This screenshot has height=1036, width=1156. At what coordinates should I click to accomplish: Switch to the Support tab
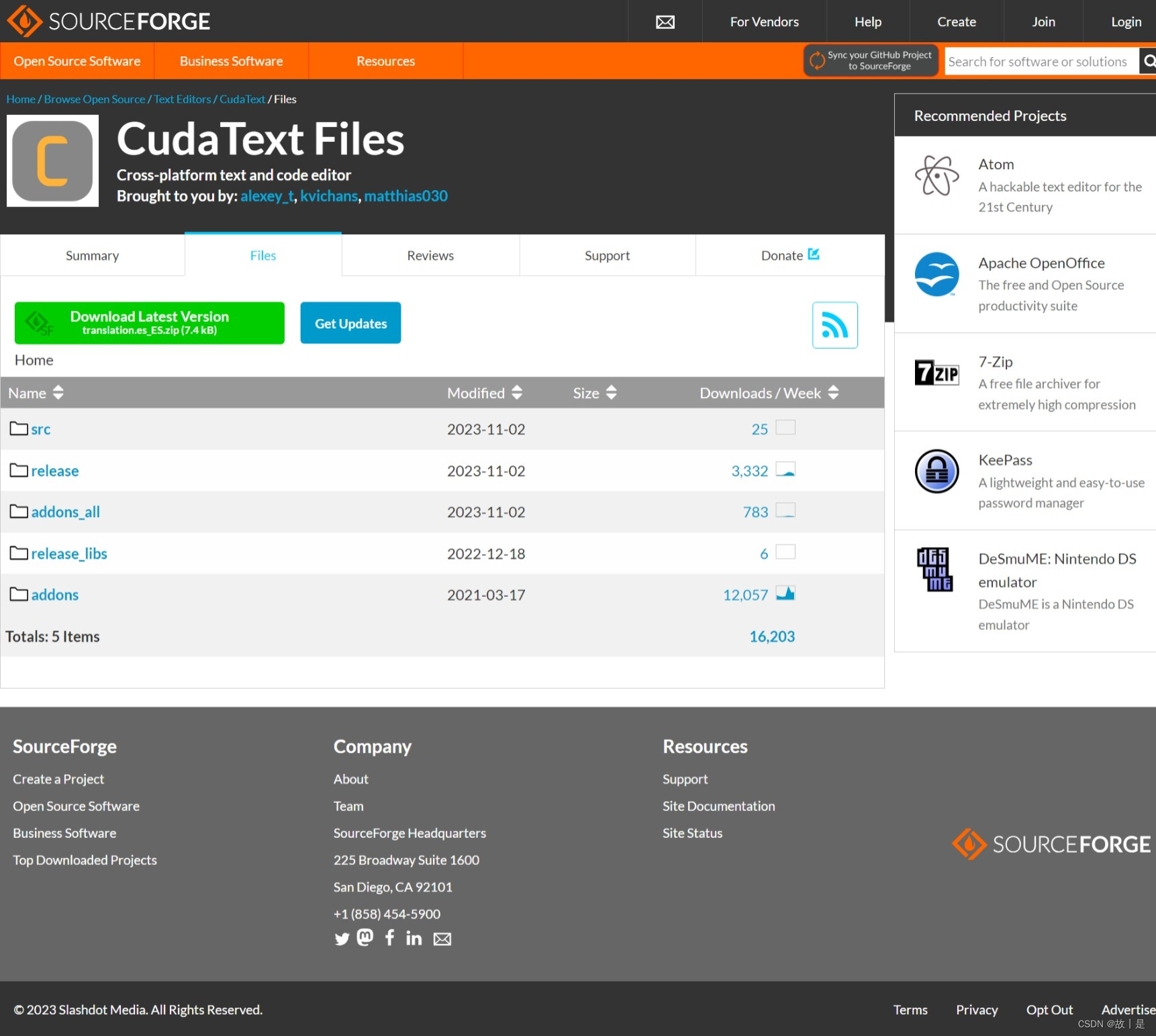tap(608, 255)
